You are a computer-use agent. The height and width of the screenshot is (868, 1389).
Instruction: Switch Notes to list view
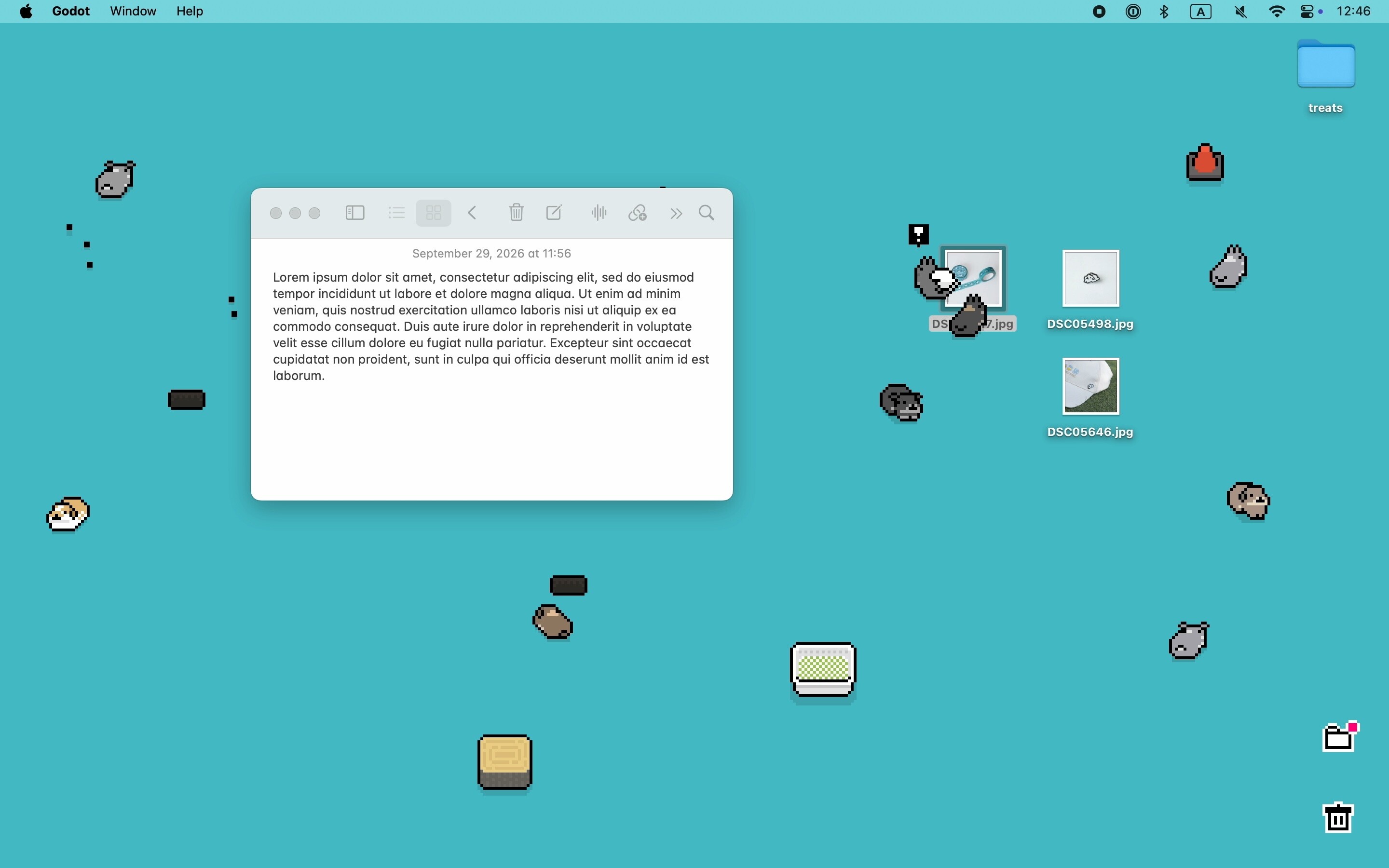click(396, 213)
